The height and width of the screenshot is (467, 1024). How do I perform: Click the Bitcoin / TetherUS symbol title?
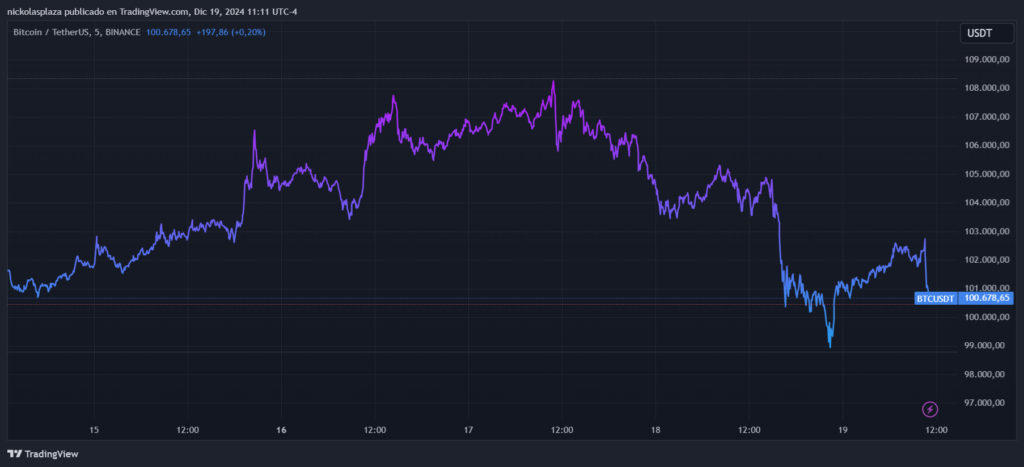(x=52, y=32)
